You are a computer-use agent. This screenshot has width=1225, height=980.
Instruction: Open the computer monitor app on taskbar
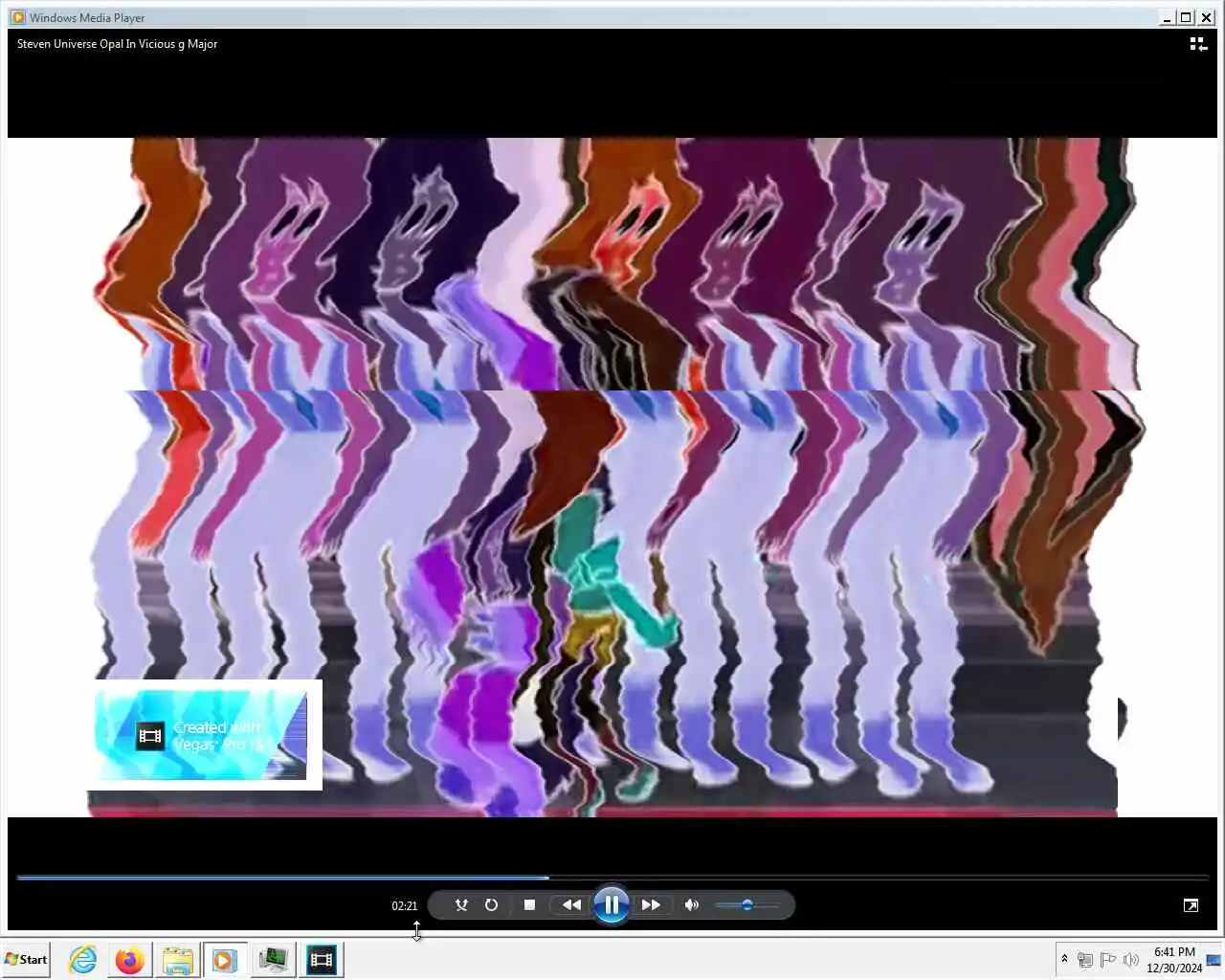273,959
